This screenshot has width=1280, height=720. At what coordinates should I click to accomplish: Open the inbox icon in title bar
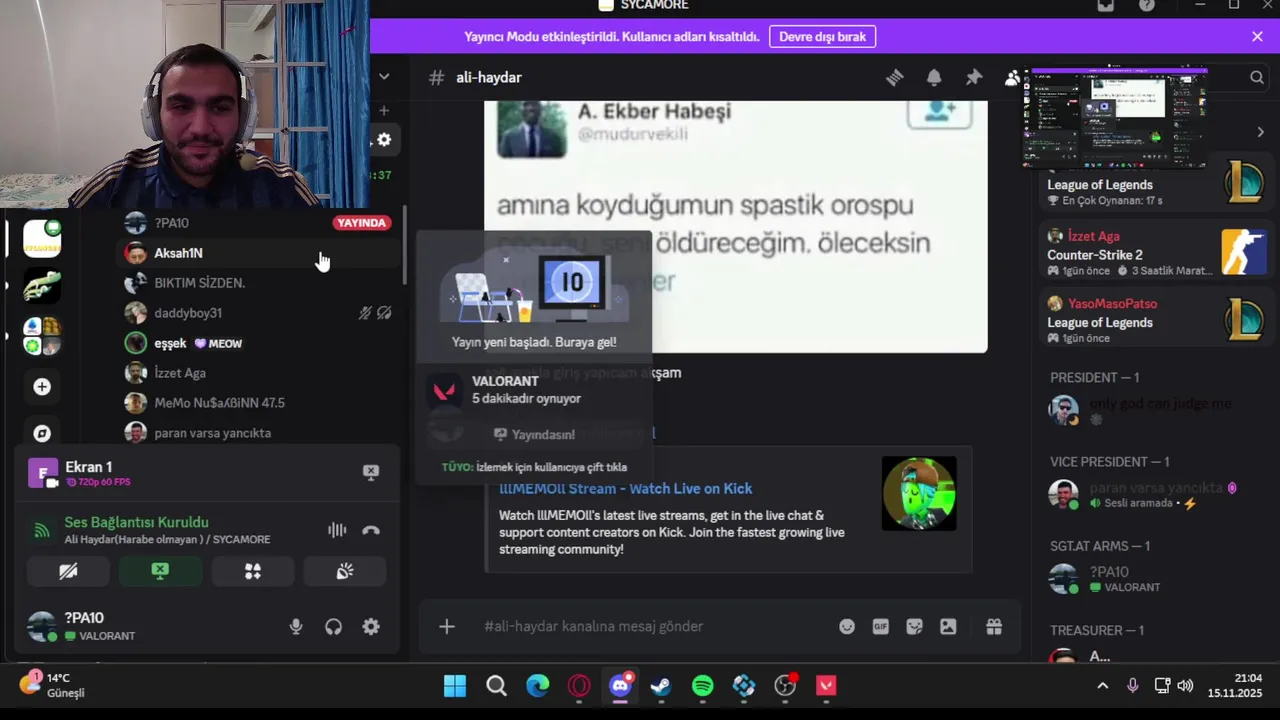click(1105, 6)
